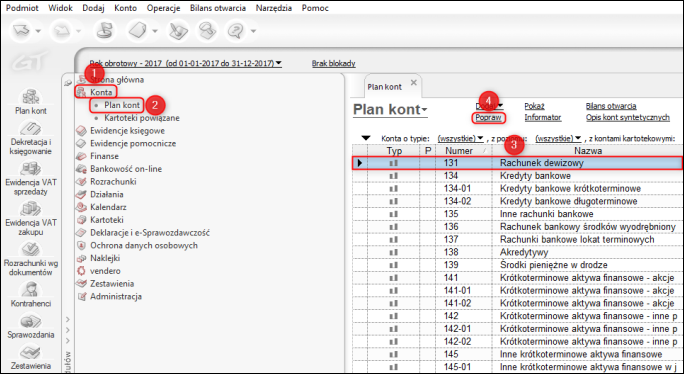Open the z poziomu filter dropdown
684x374 pixels.
coord(559,138)
